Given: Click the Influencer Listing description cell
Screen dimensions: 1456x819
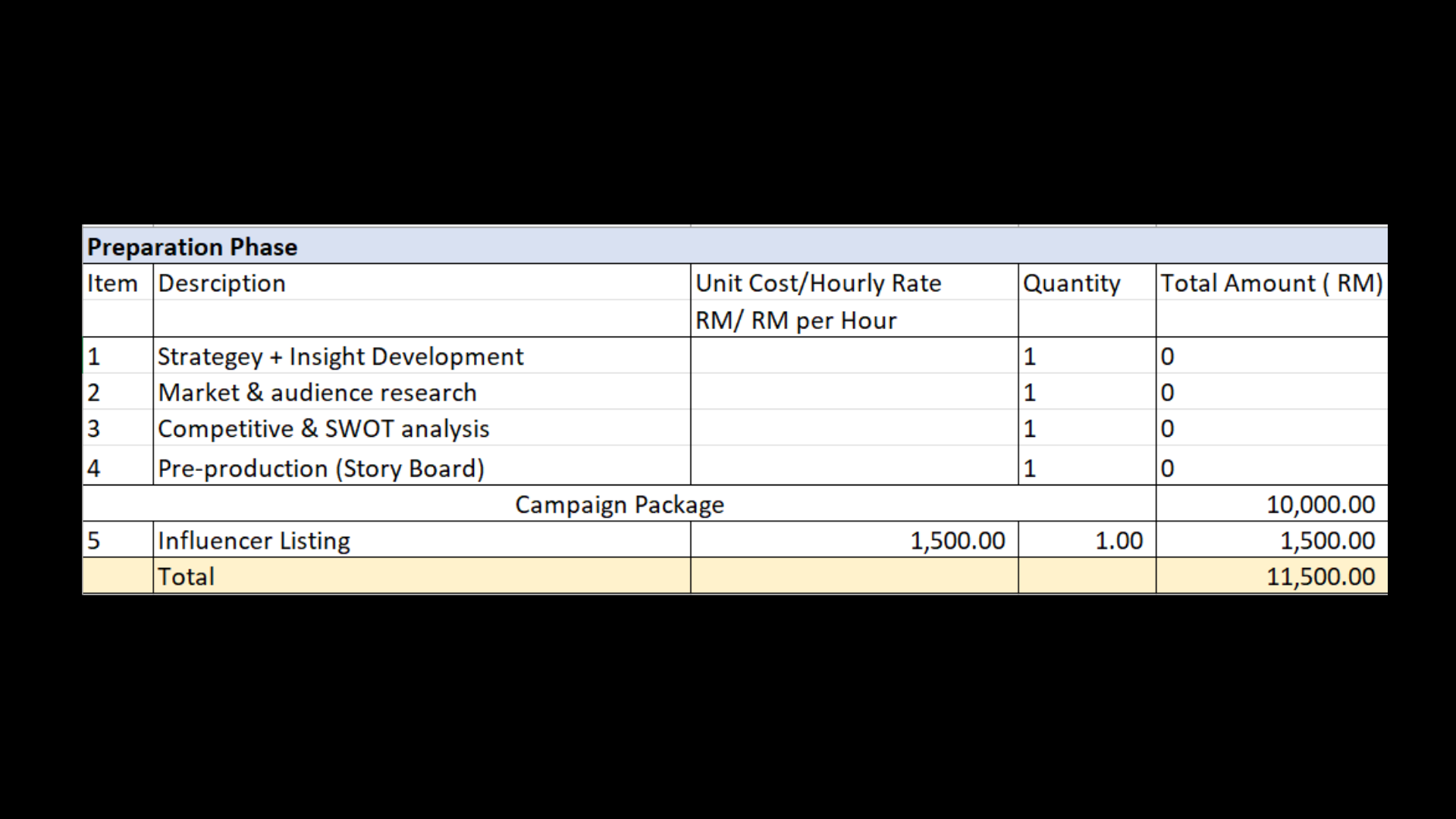Looking at the screenshot, I should [x=422, y=540].
